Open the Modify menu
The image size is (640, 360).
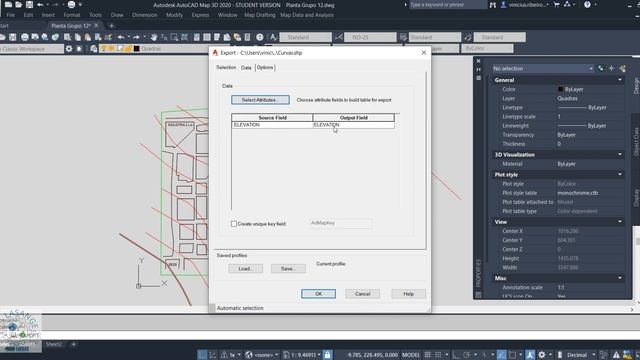(x=174, y=15)
